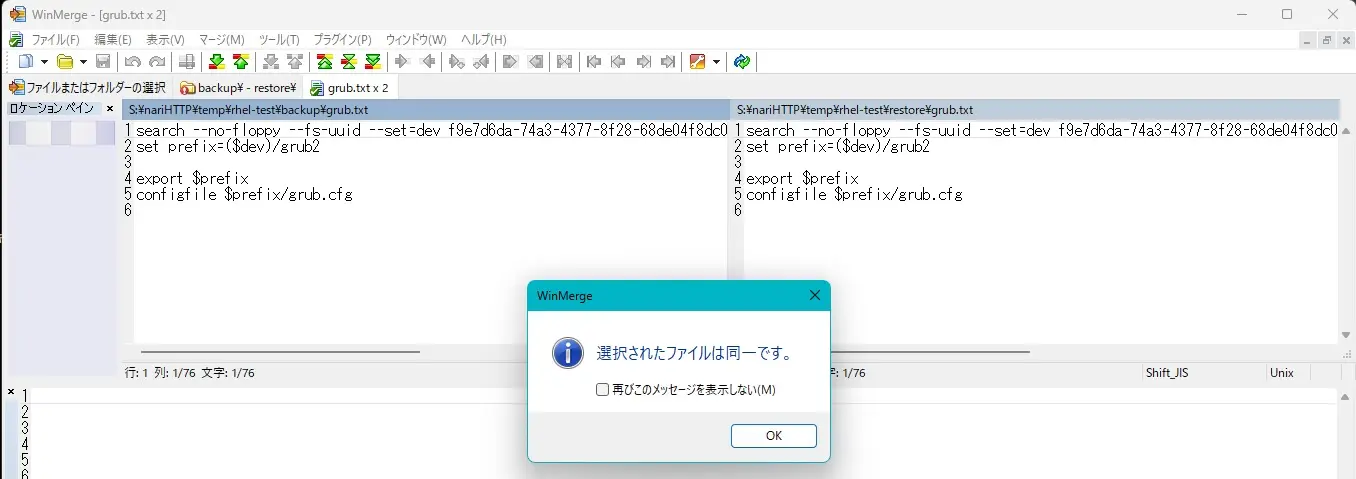
Task: Click the right pane horizontal scrollbar
Action: pyautogui.click(x=930, y=352)
